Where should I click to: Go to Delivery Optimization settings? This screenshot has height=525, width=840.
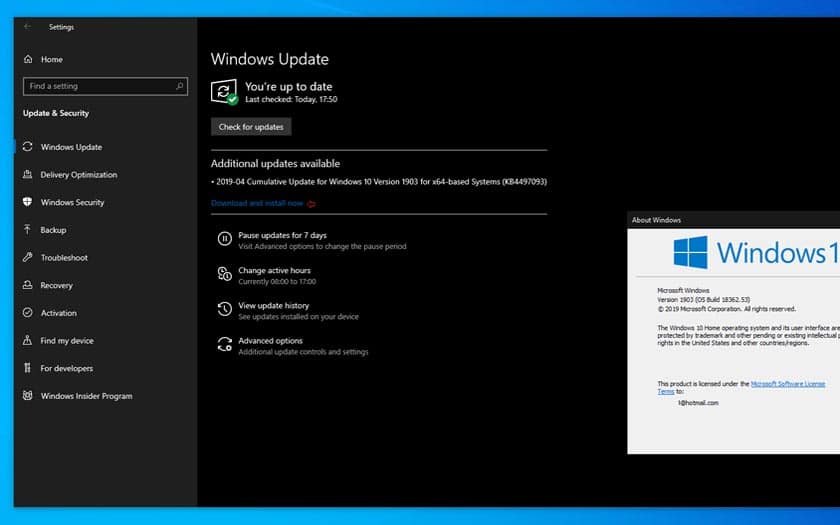[x=79, y=175]
